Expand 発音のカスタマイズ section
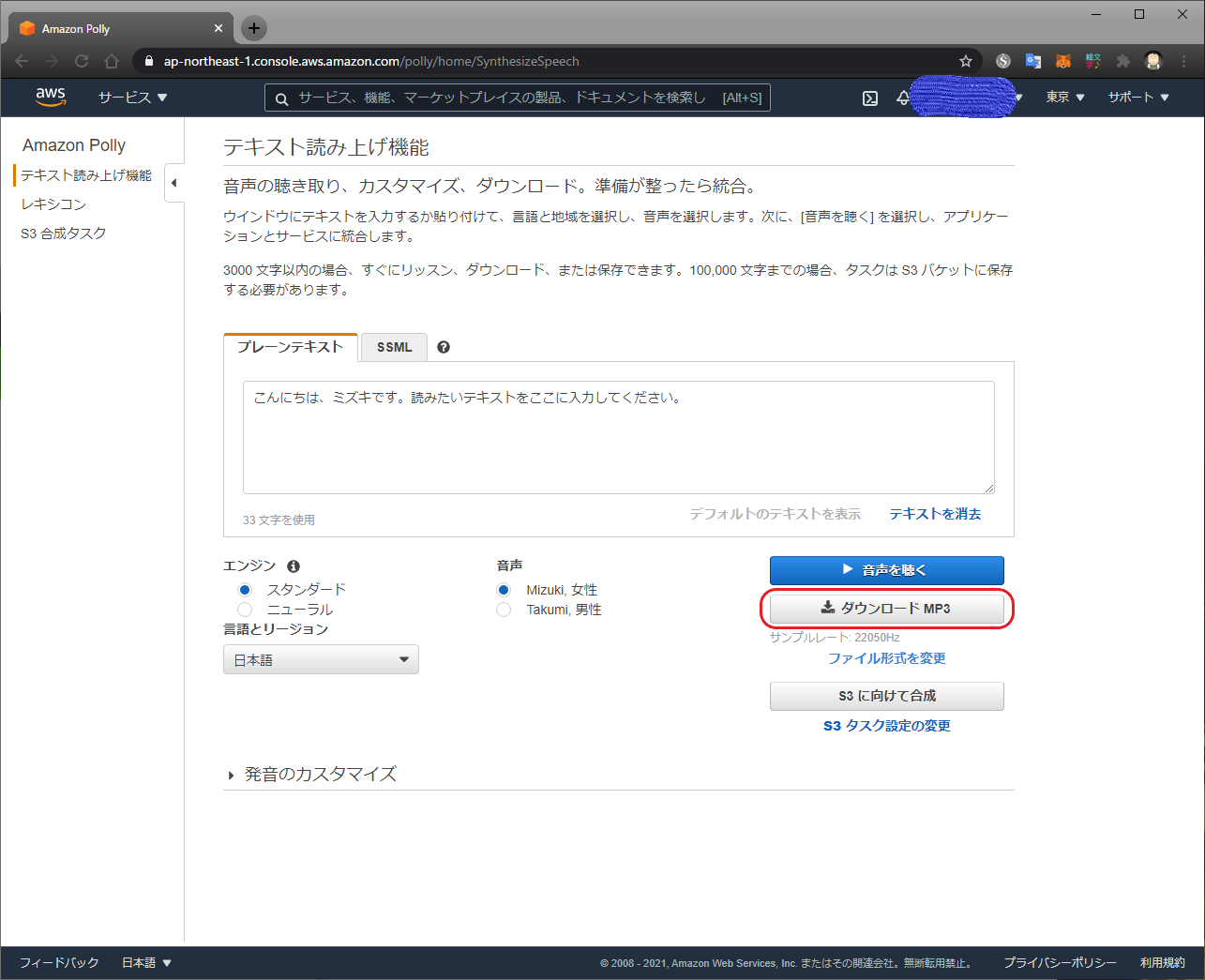Image resolution: width=1205 pixels, height=980 pixels. coord(312,775)
